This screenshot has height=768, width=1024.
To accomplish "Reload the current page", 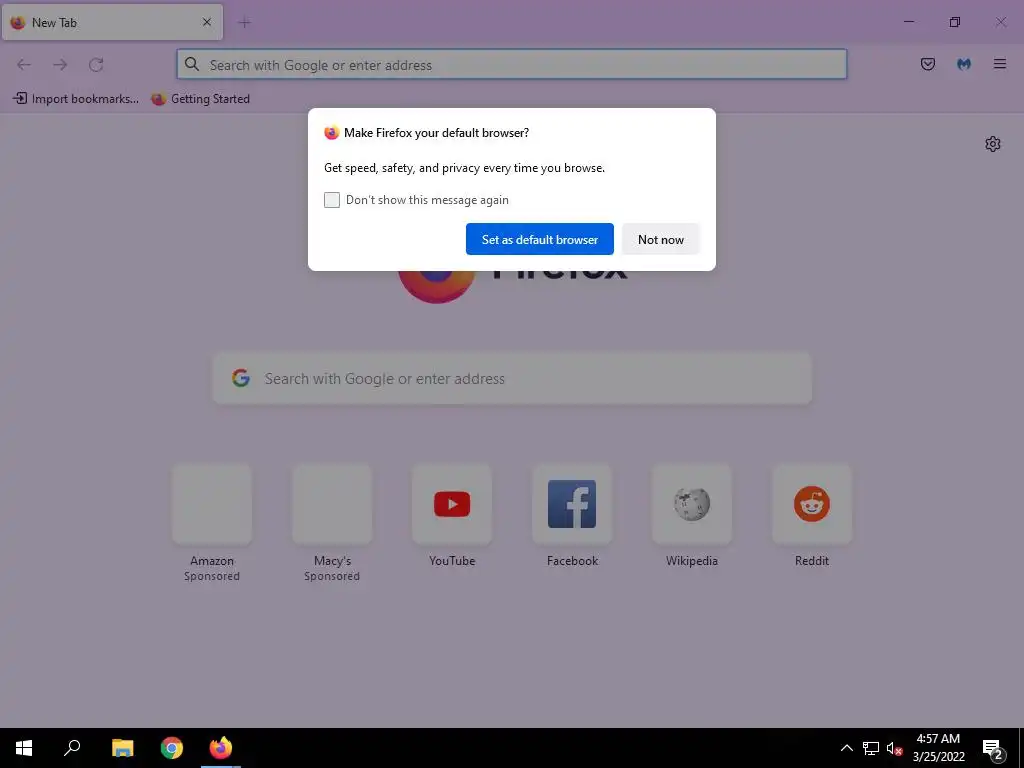I will click(96, 64).
